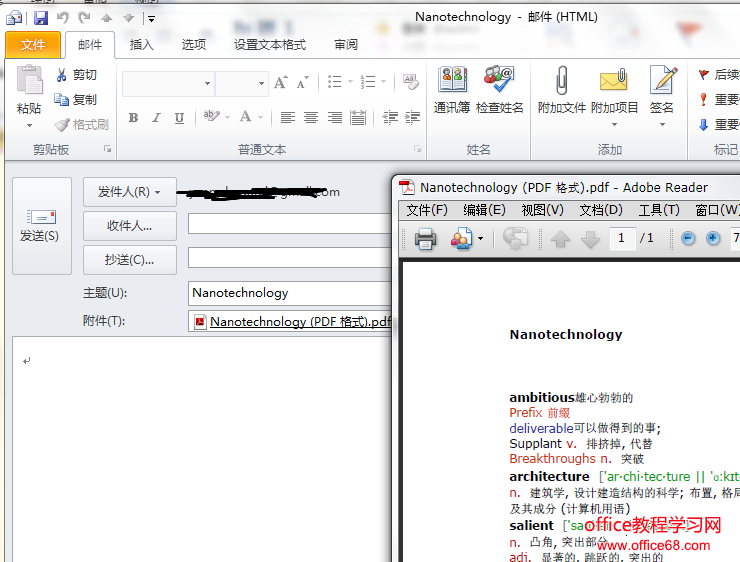This screenshot has height=562, width=740.
Task: Open the font name combo box
Action: coord(168,84)
